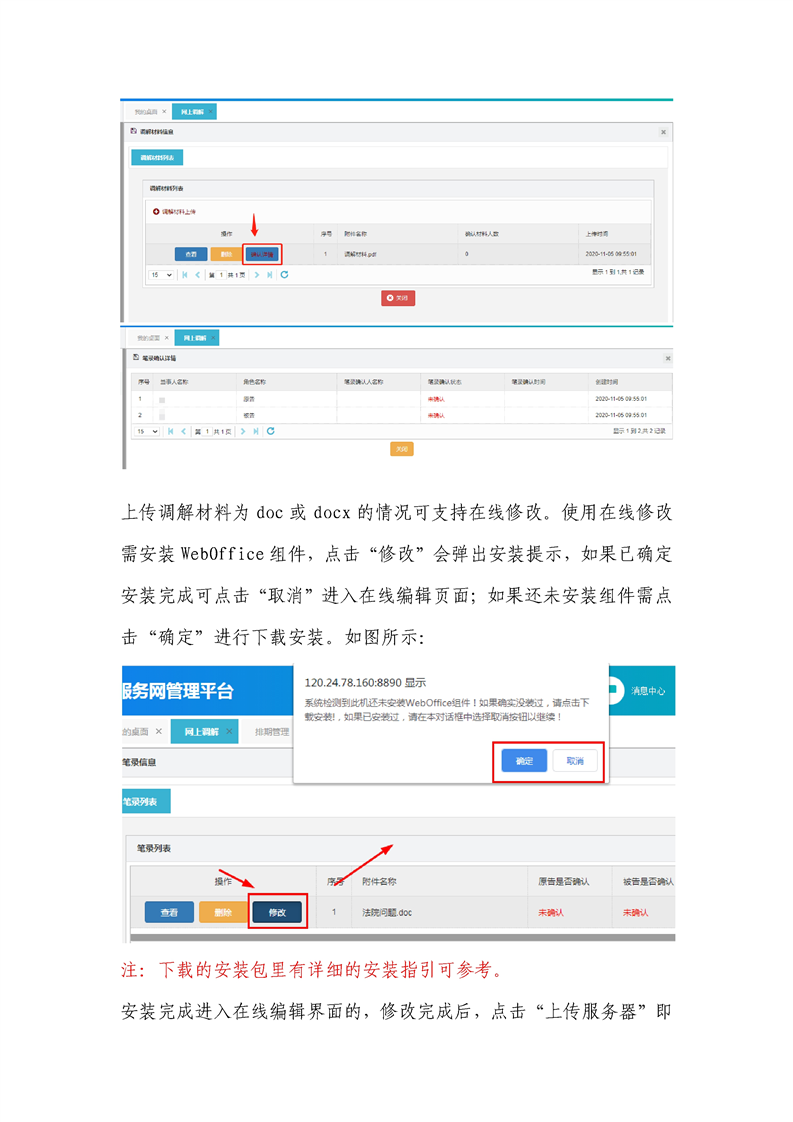
Task: Close 网上调解 tab in top panel
Action: coord(211,112)
